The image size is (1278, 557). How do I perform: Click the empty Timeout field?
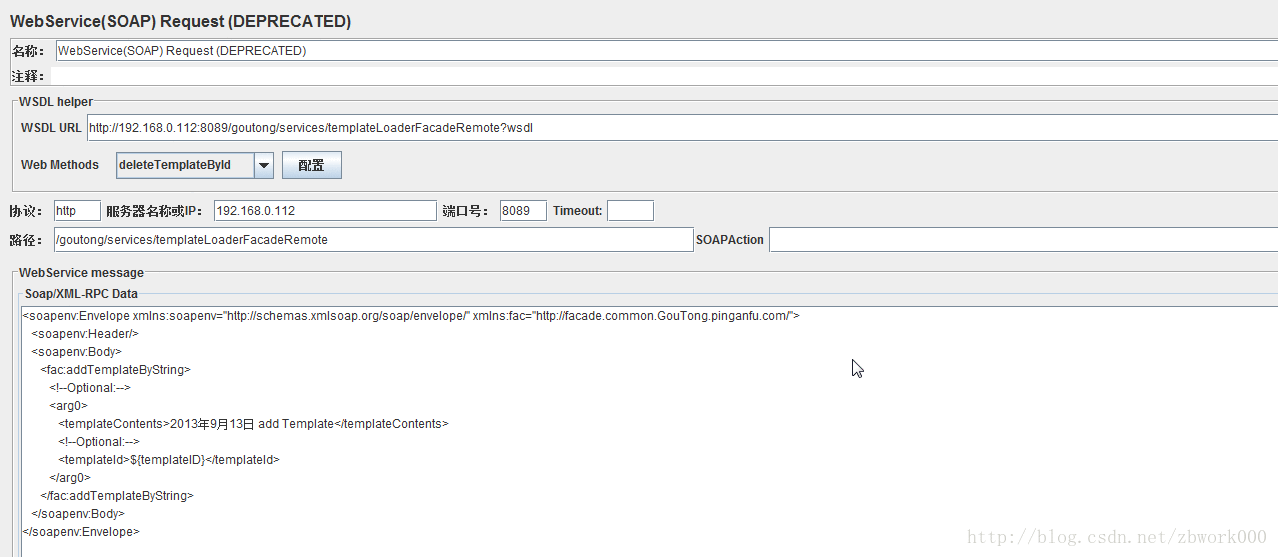coord(630,210)
